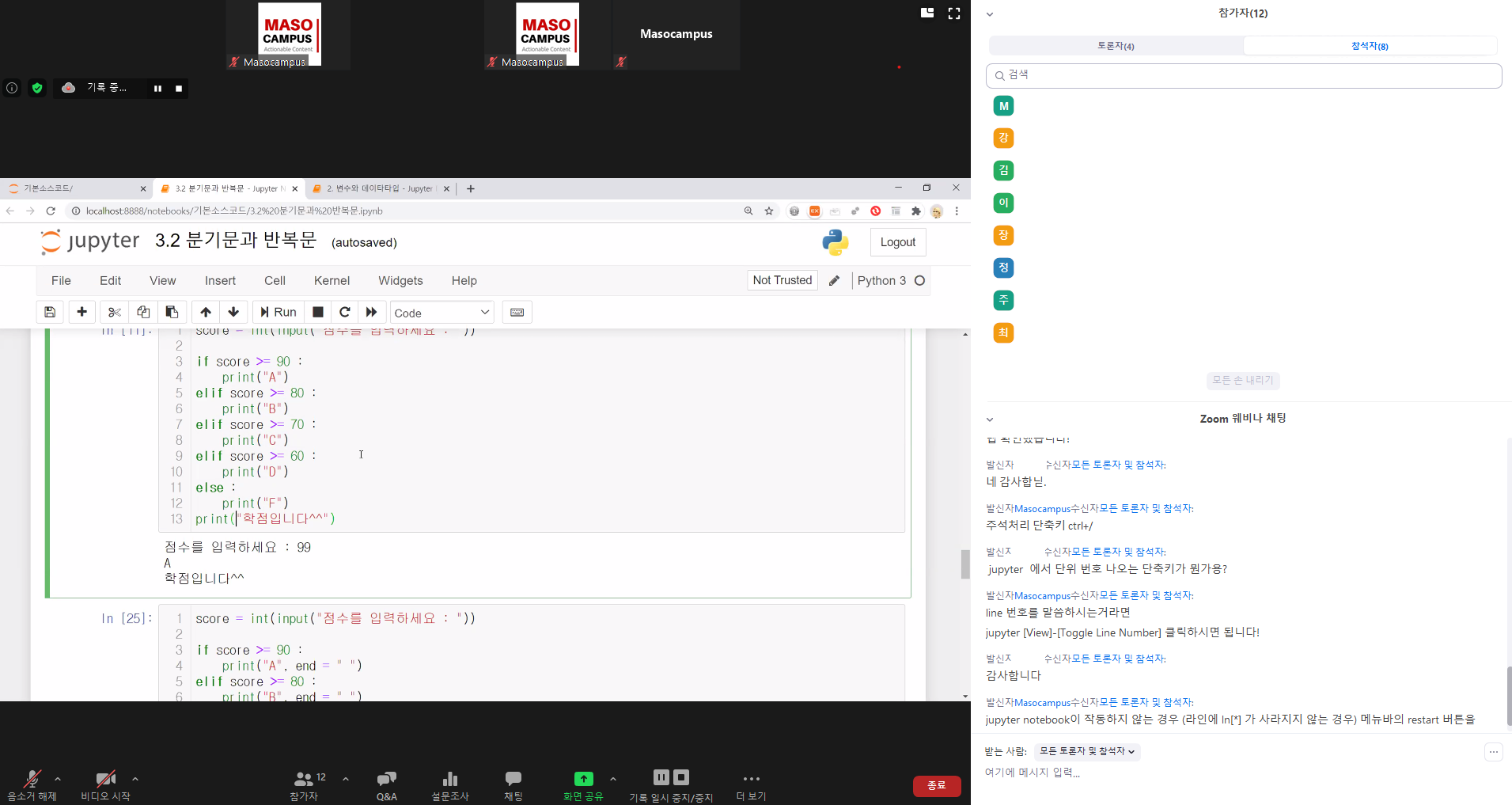Viewport: 1512px width, 805px height.
Task: Open the command palette keyboard icon
Action: point(517,312)
